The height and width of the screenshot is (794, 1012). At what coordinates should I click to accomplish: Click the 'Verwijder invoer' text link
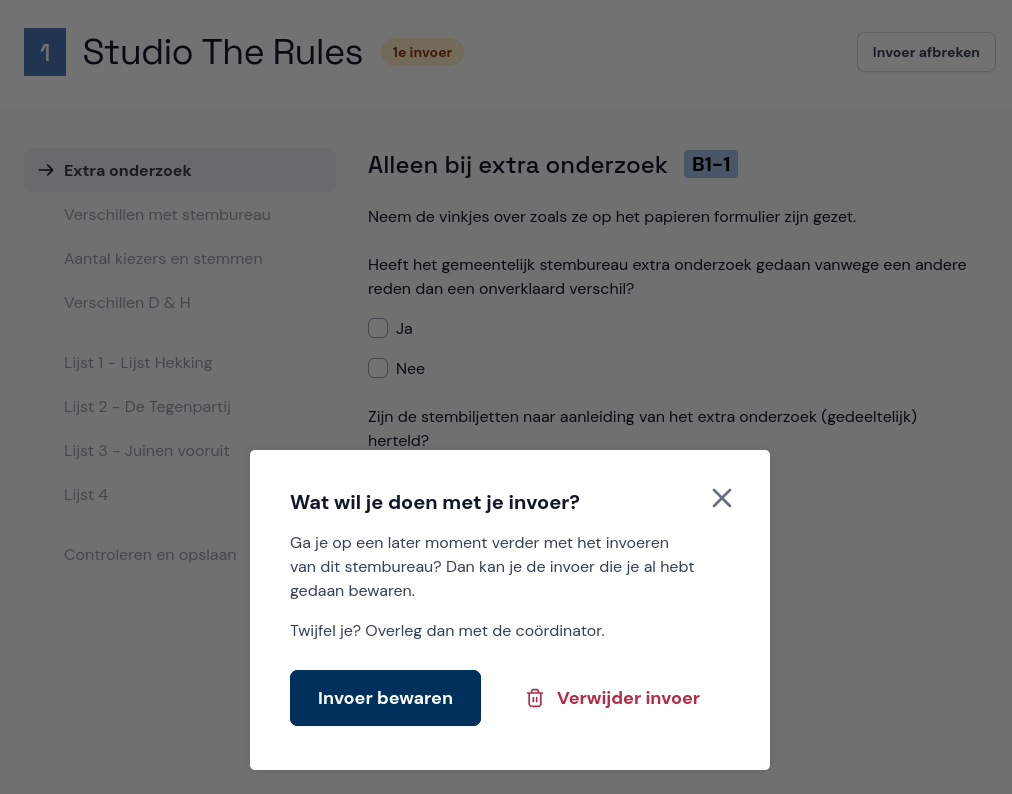click(x=628, y=698)
